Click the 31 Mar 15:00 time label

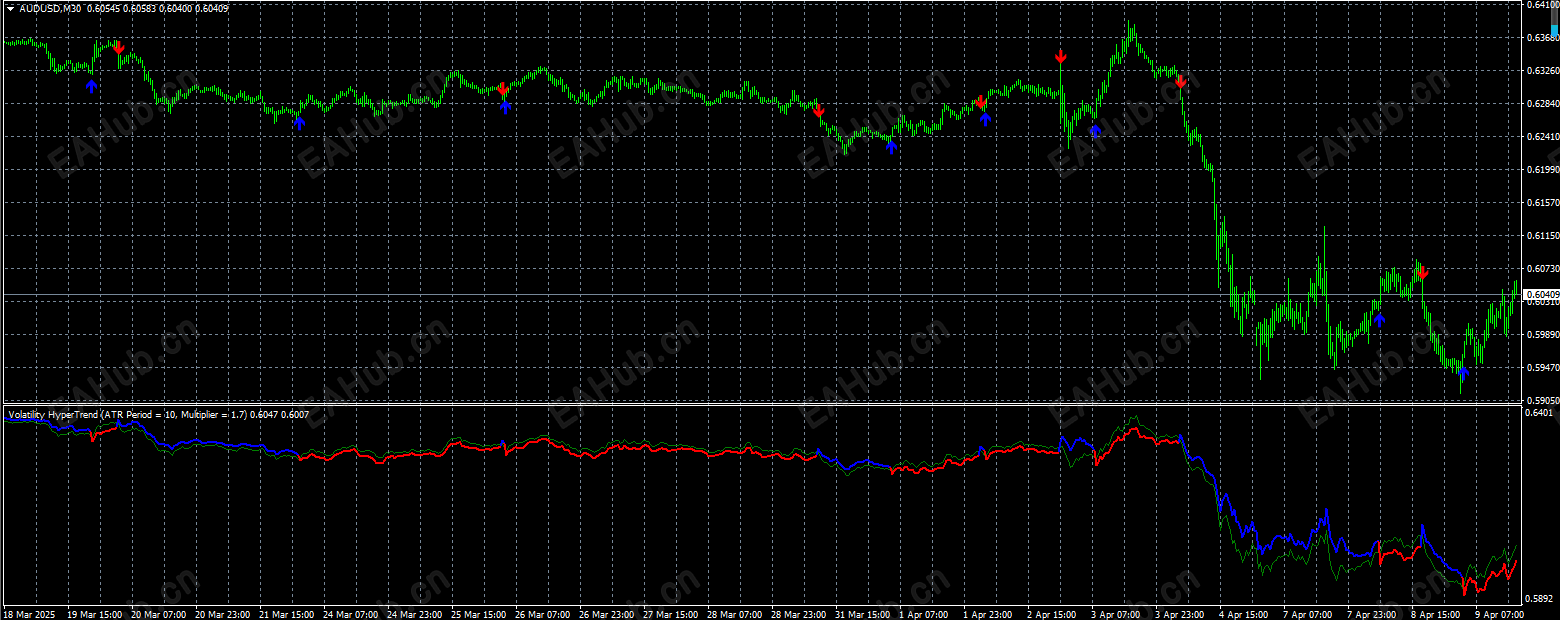coord(861,613)
